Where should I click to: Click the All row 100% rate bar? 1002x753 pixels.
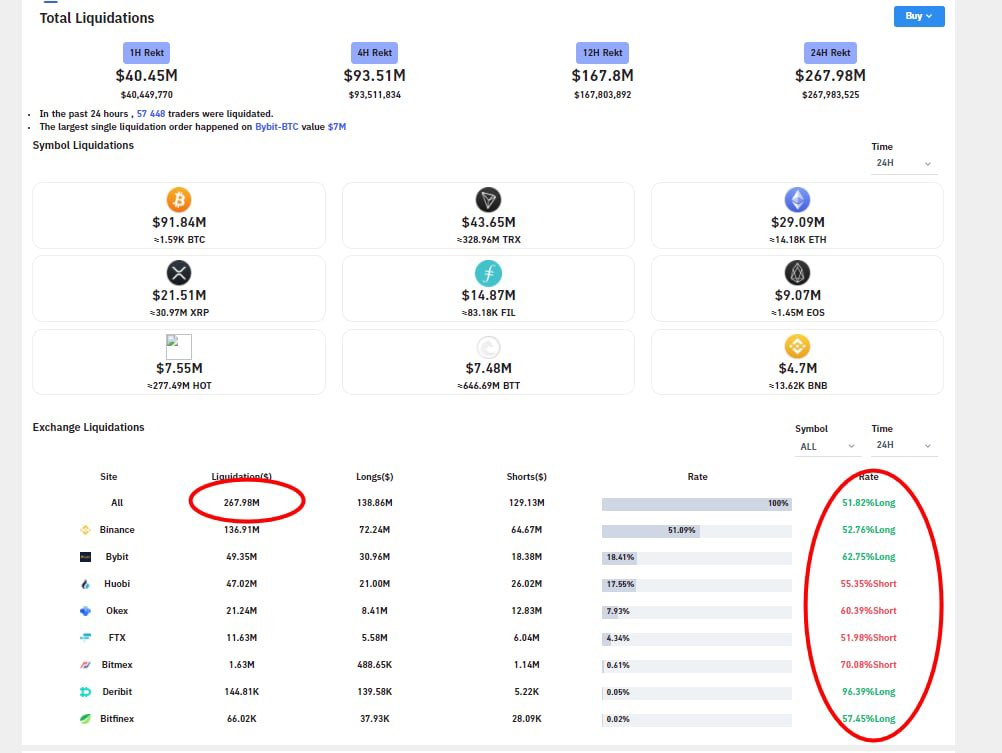click(x=697, y=504)
